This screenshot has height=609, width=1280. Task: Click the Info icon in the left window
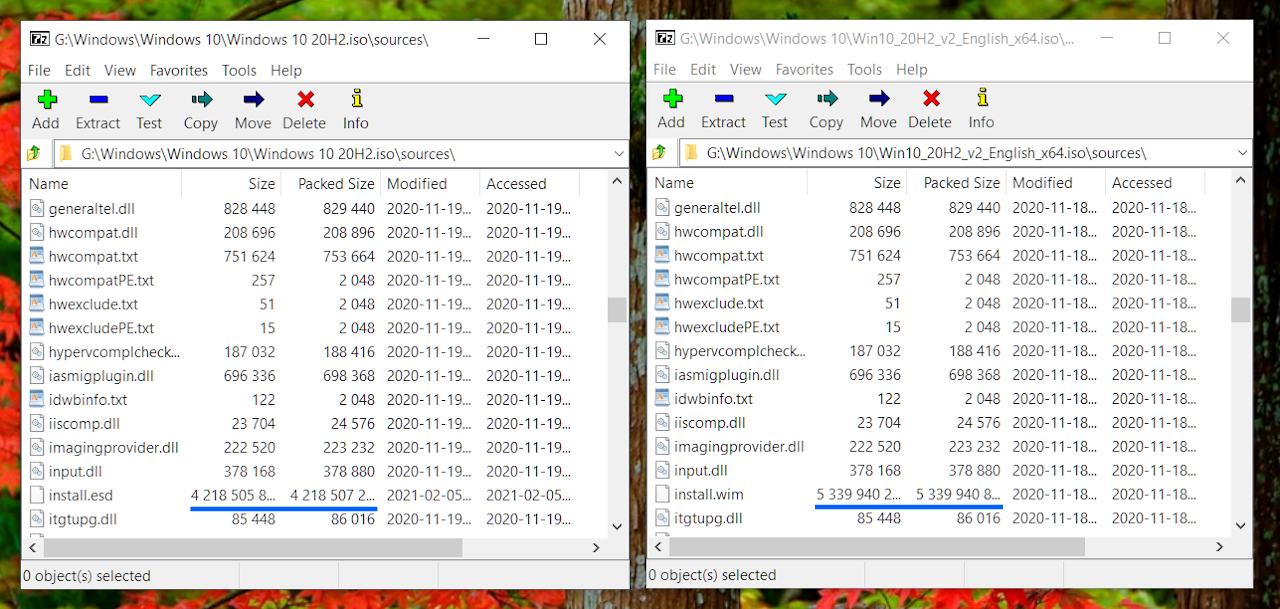click(x=356, y=98)
